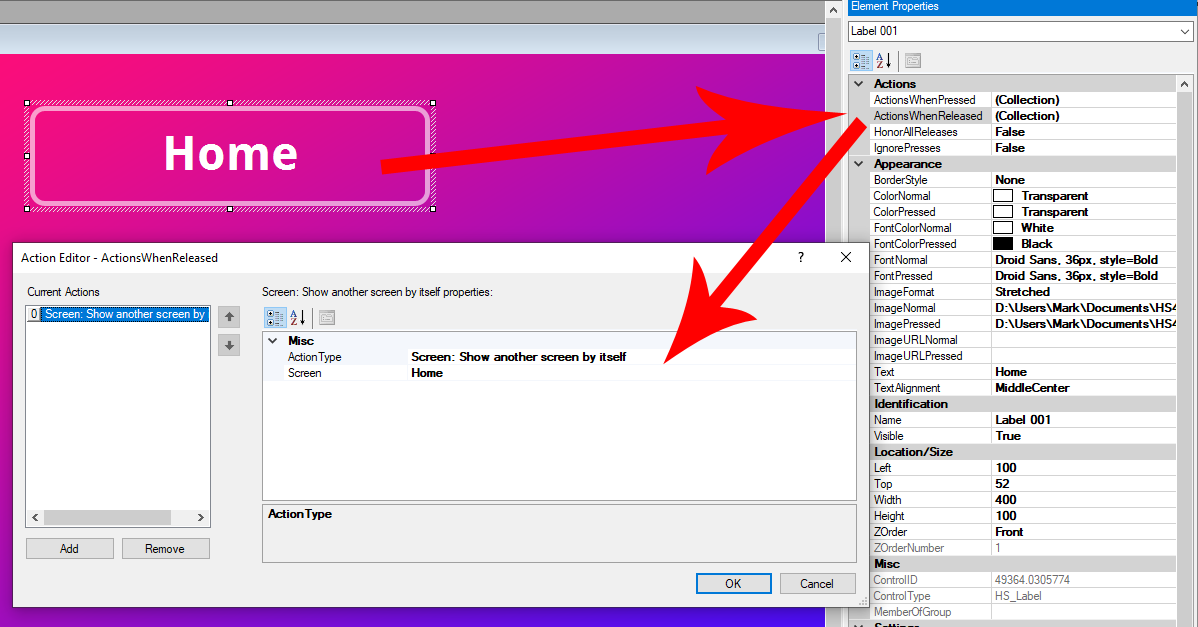The width and height of the screenshot is (1198, 627).
Task: Confirm the dialog with OK
Action: point(733,583)
